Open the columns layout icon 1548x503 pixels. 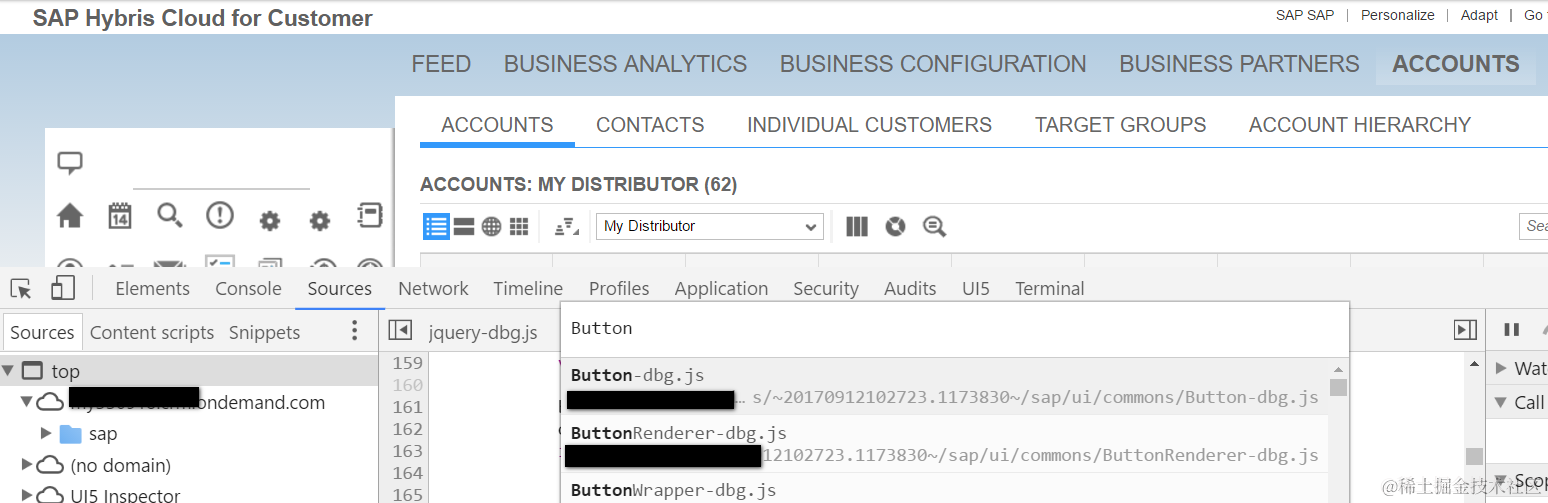click(857, 227)
